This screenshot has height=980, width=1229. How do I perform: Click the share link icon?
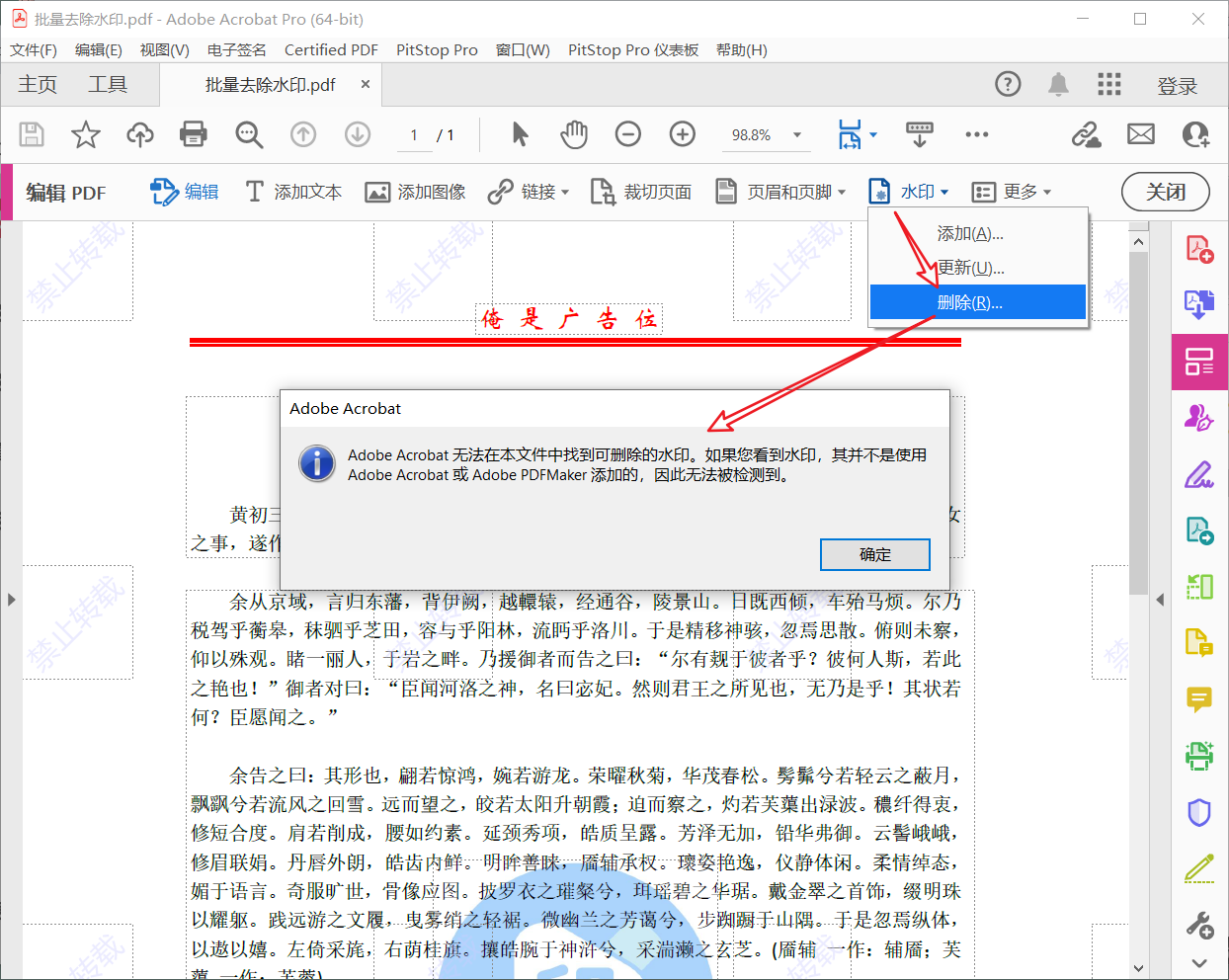click(1087, 134)
